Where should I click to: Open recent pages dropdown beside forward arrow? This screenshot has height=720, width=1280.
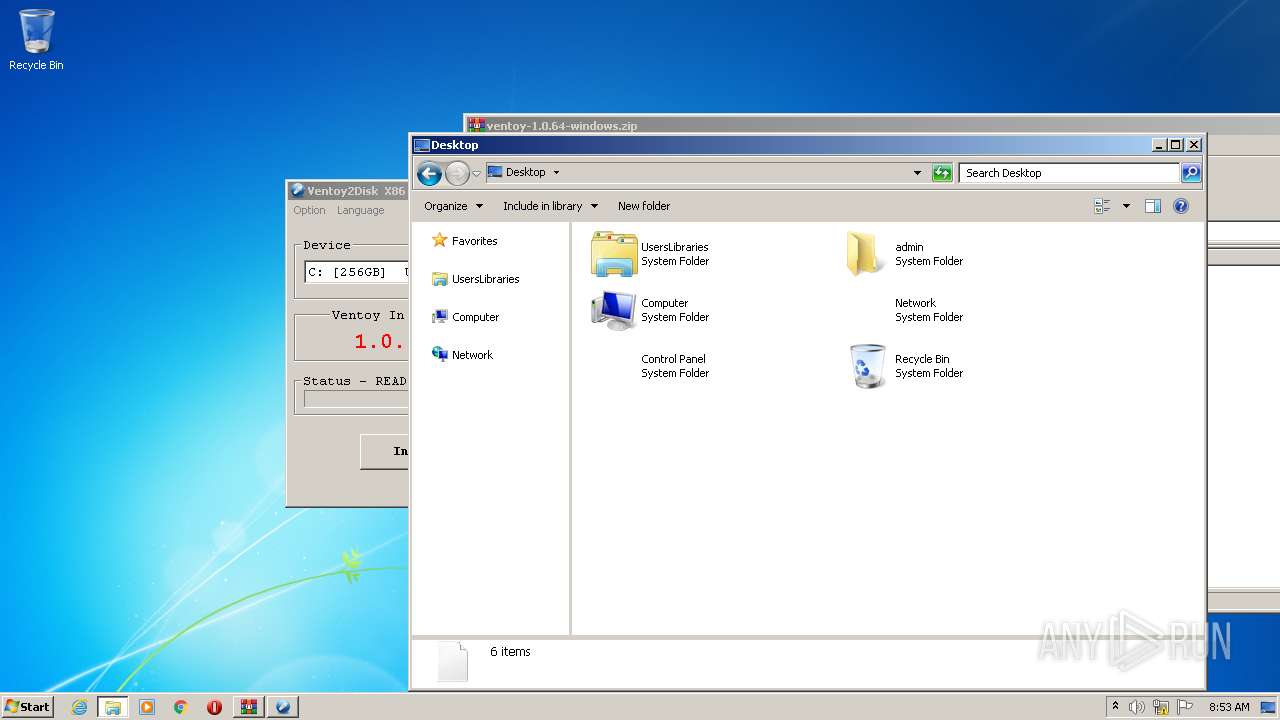(477, 173)
